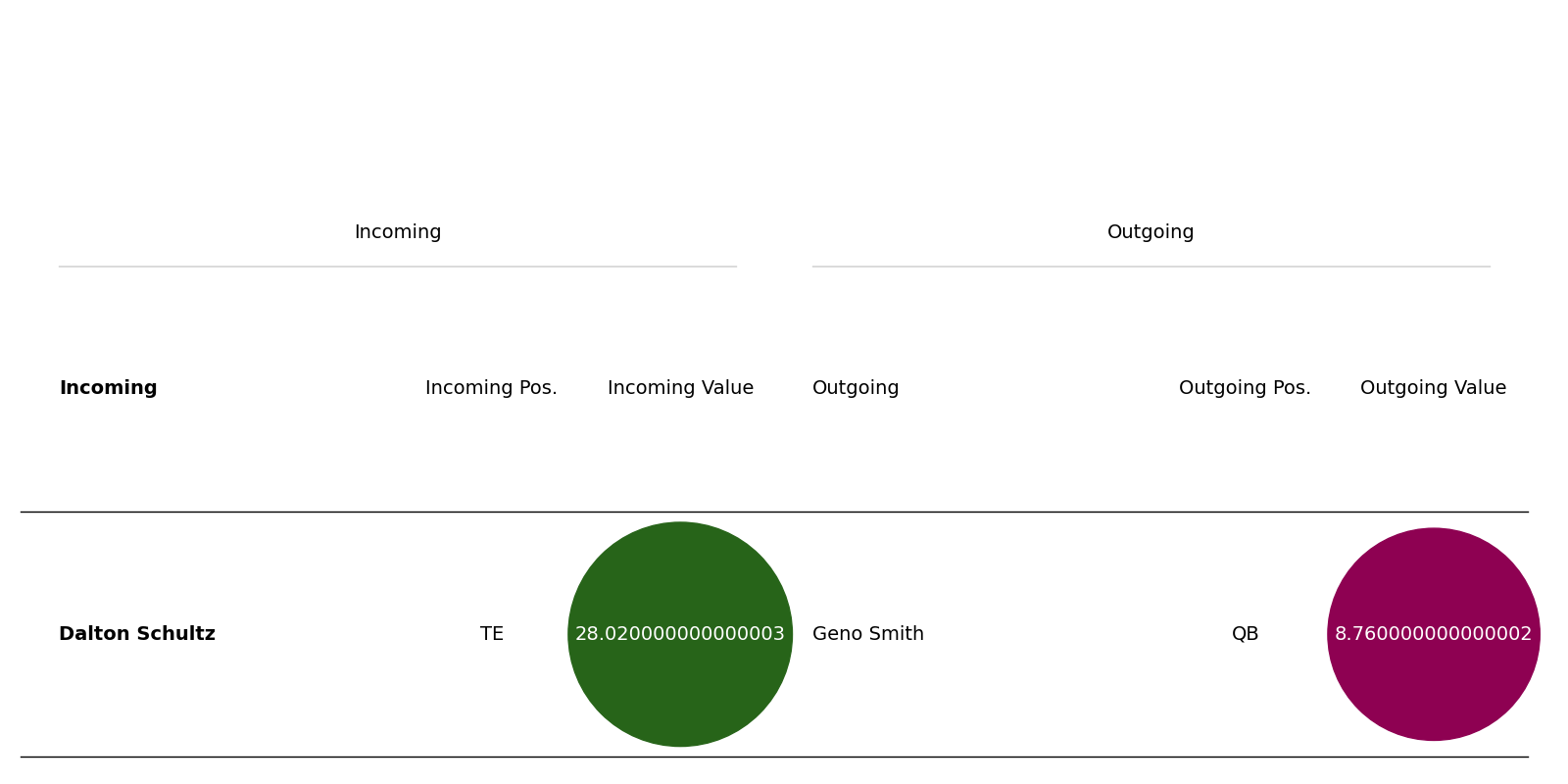
Task: Click the 8.76 value text
Action: (1434, 634)
